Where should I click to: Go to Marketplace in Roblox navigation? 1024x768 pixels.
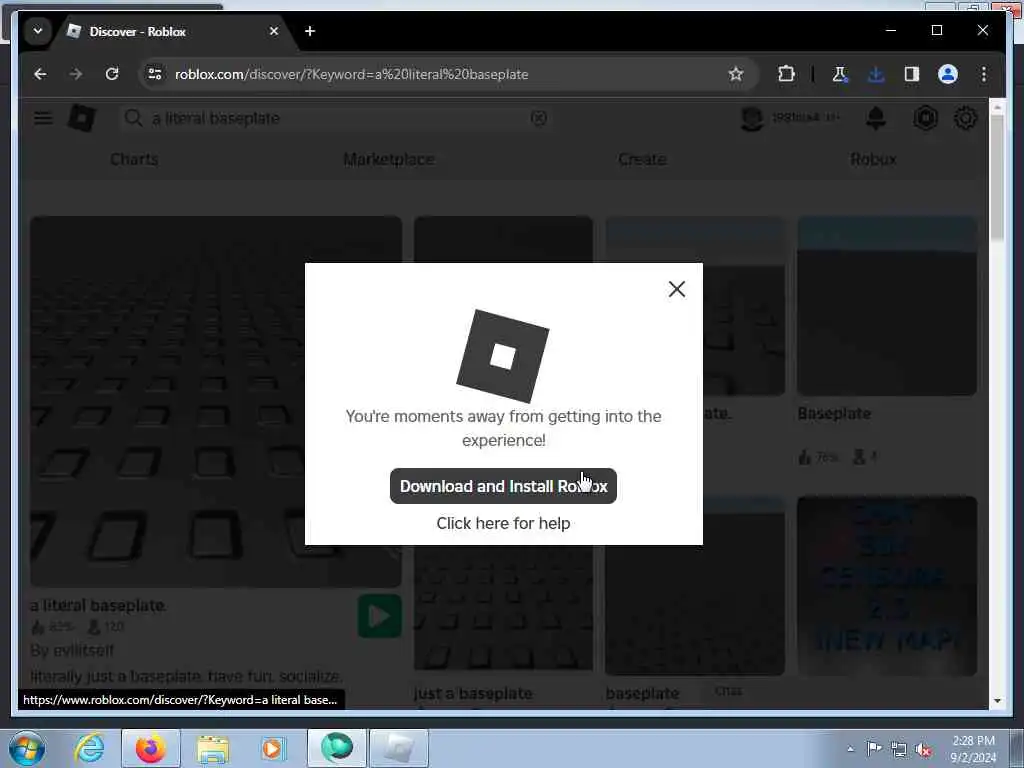[x=389, y=159]
